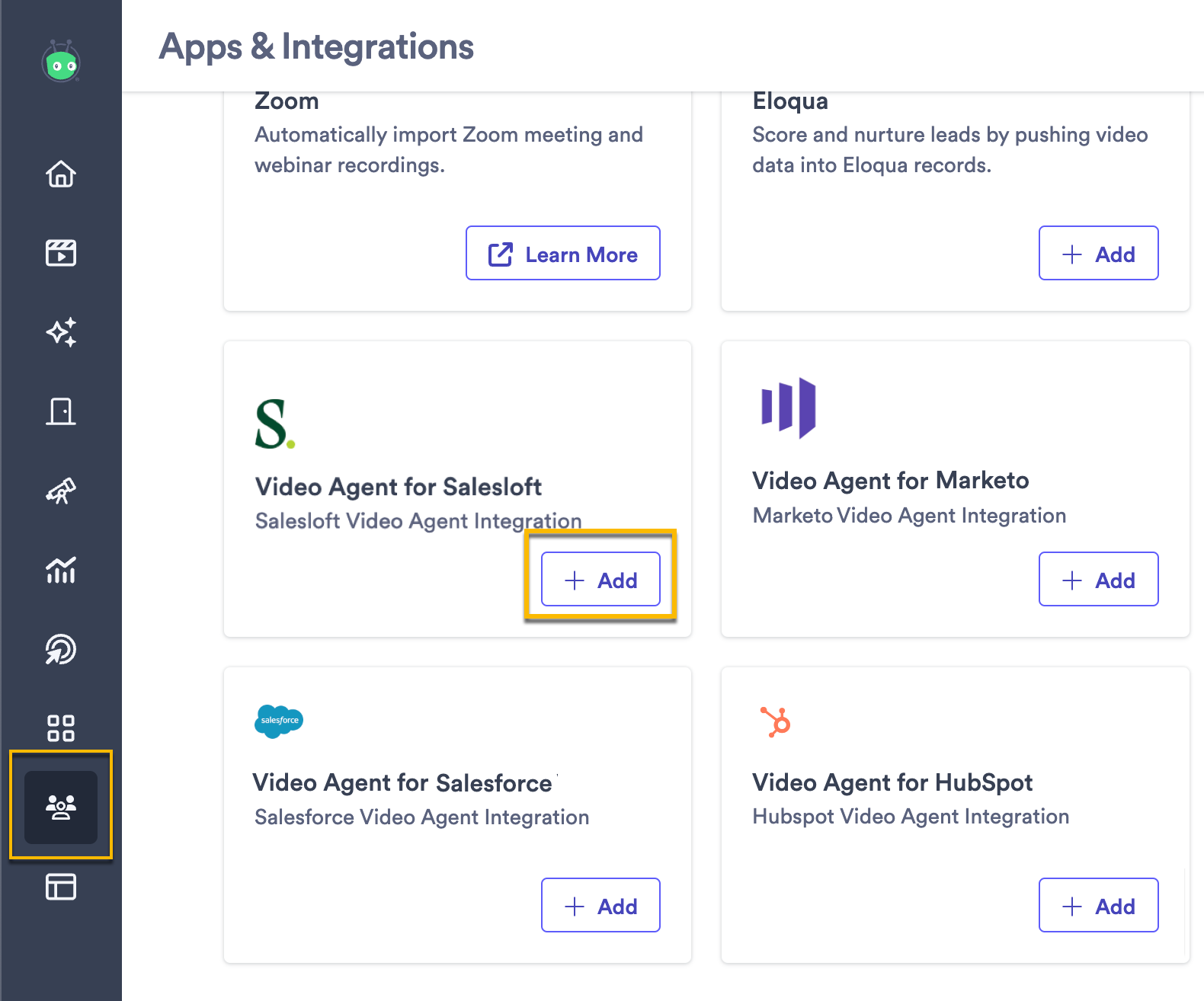This screenshot has height=1001, width=1204.
Task: Open the Vidyard robot logo
Action: pos(61,62)
